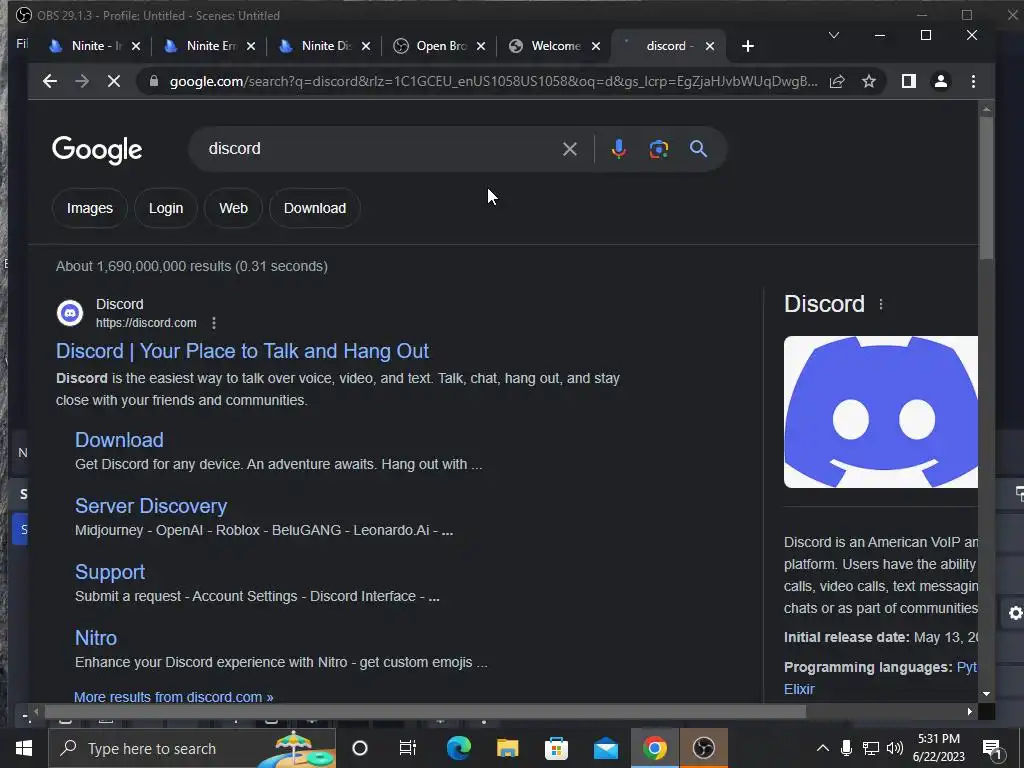1024x768 pixels.
Task: Click the scroll right arrow of horizontal scrollbar
Action: [x=970, y=712]
